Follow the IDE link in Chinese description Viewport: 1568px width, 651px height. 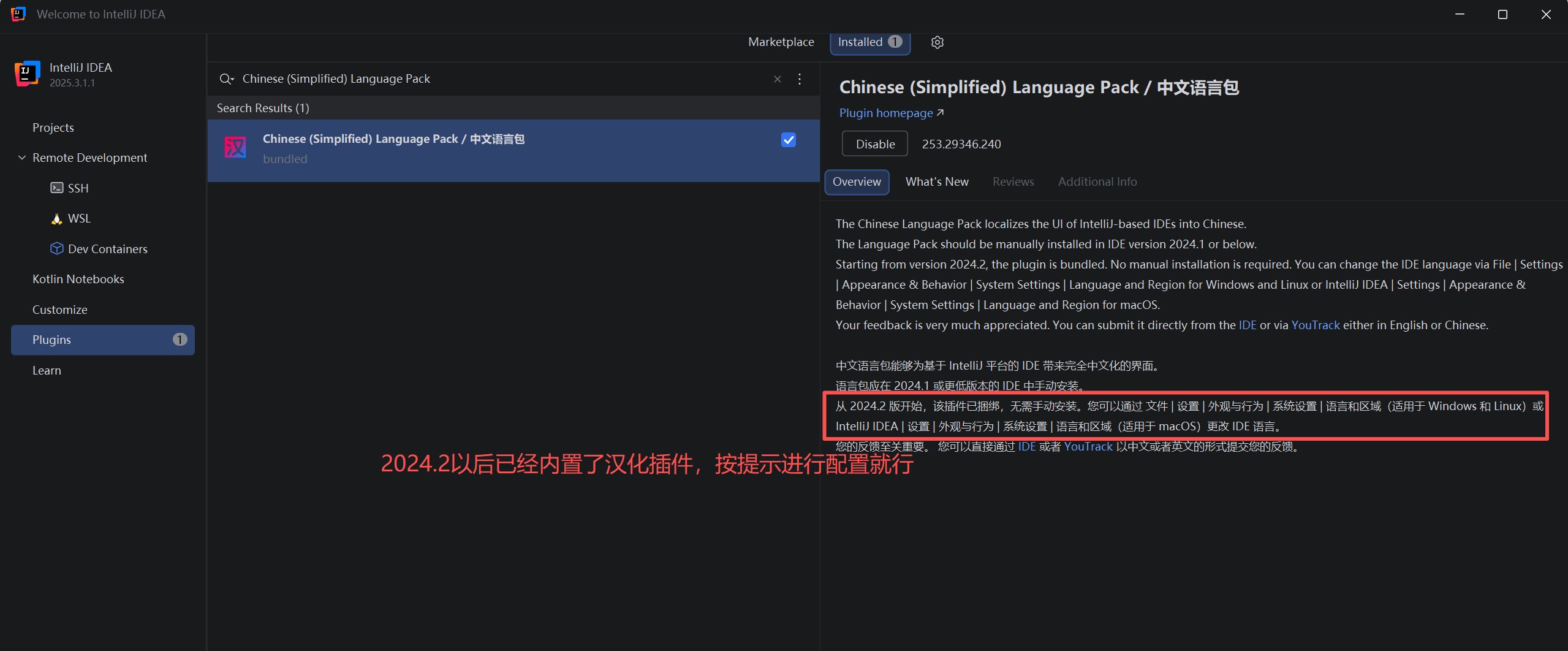(1027, 447)
